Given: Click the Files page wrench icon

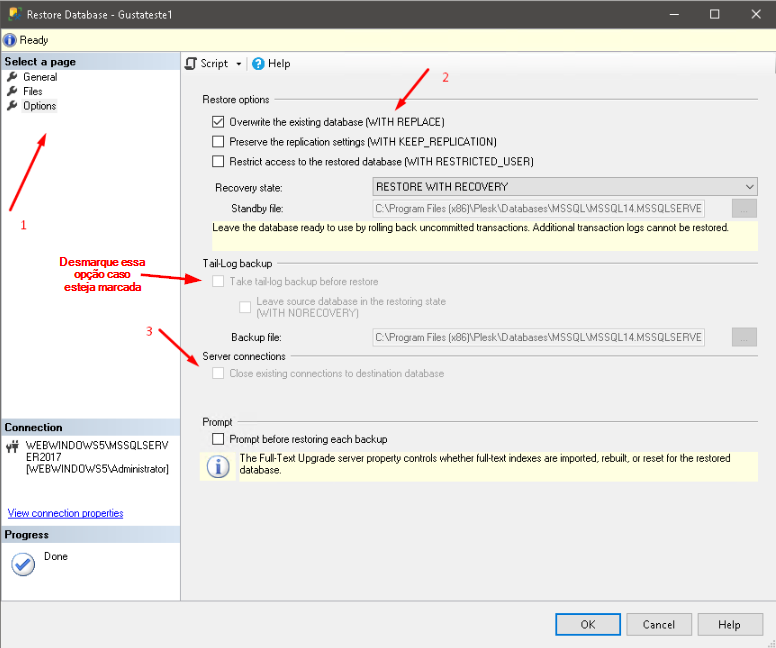Looking at the screenshot, I should tap(12, 91).
